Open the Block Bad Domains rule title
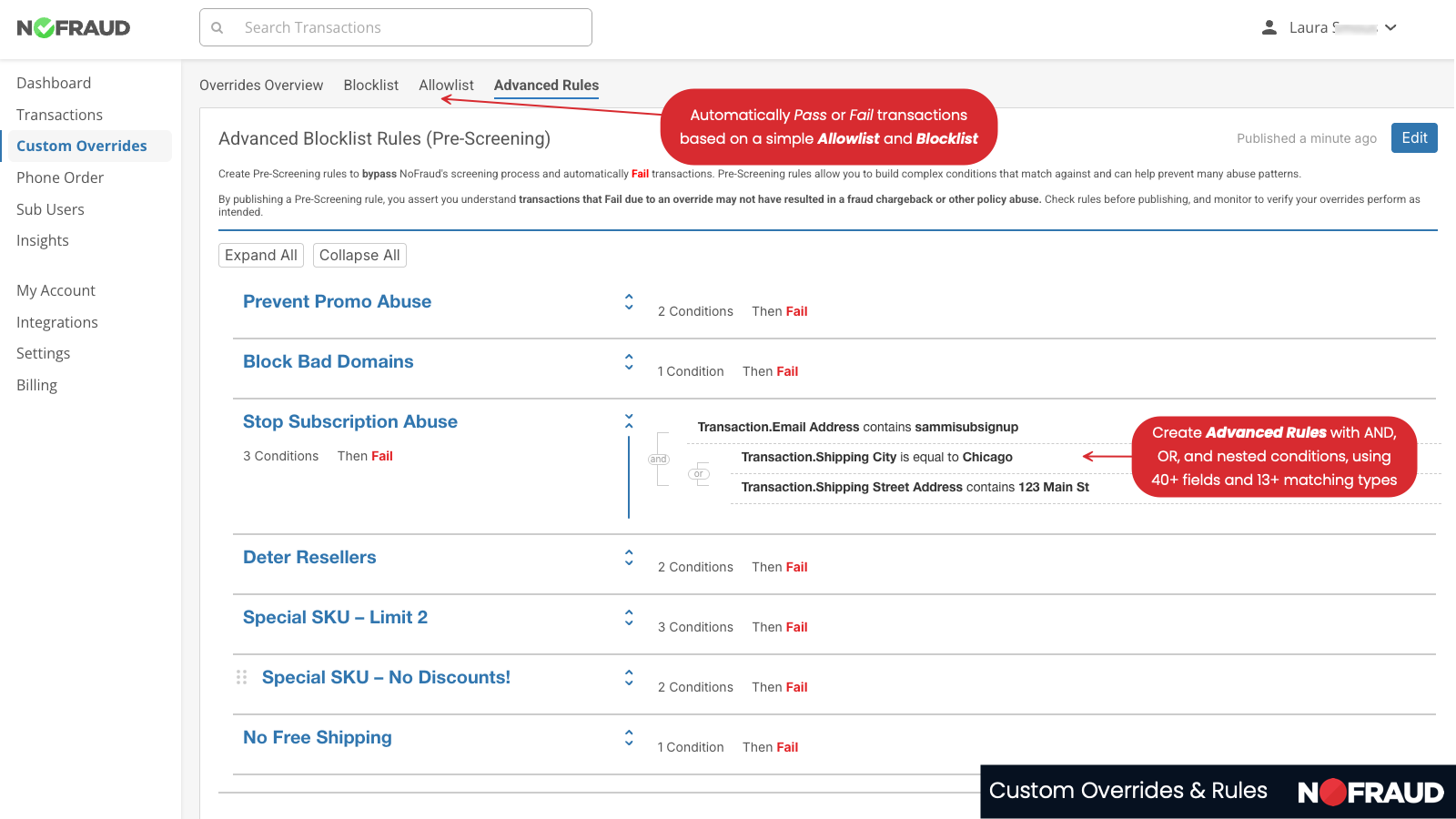 tap(328, 361)
